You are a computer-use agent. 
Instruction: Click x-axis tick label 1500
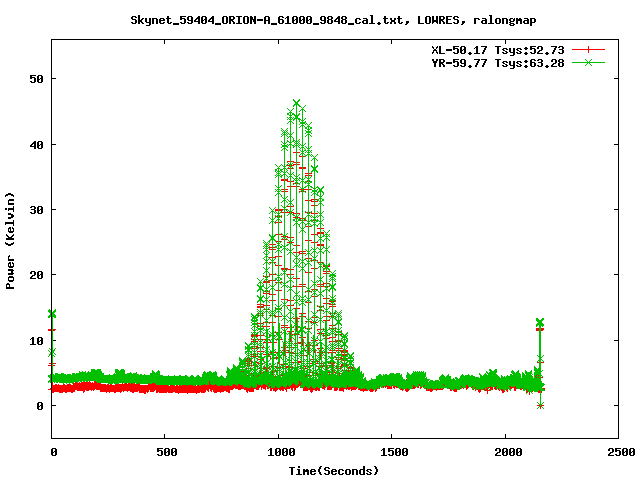394,452
